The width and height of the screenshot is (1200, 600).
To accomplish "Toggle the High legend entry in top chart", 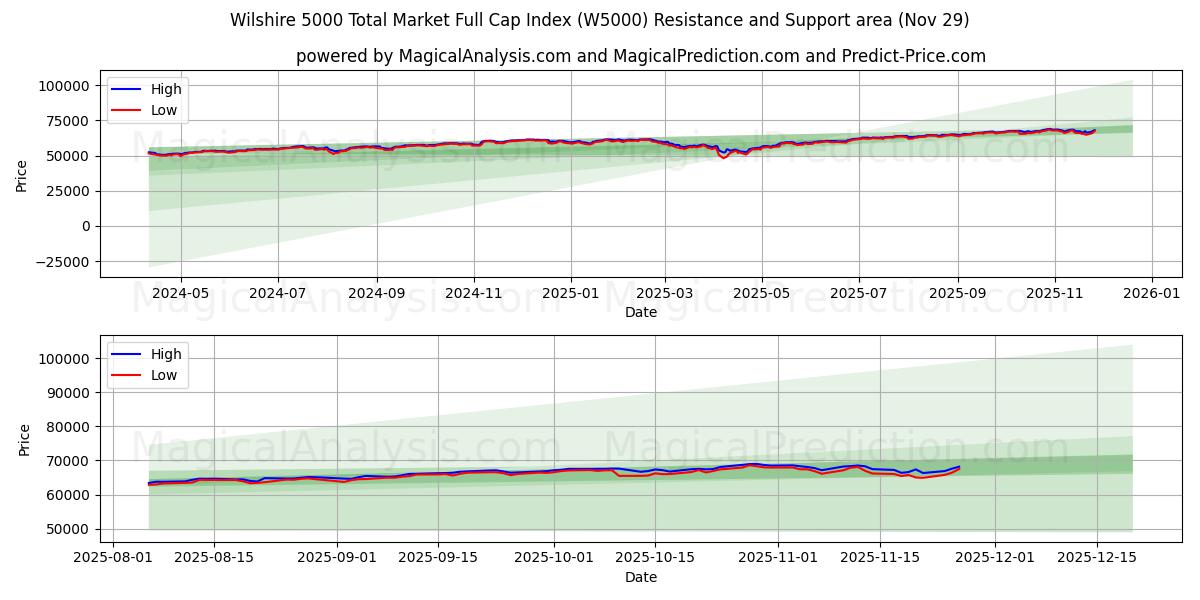I will 168,89.
